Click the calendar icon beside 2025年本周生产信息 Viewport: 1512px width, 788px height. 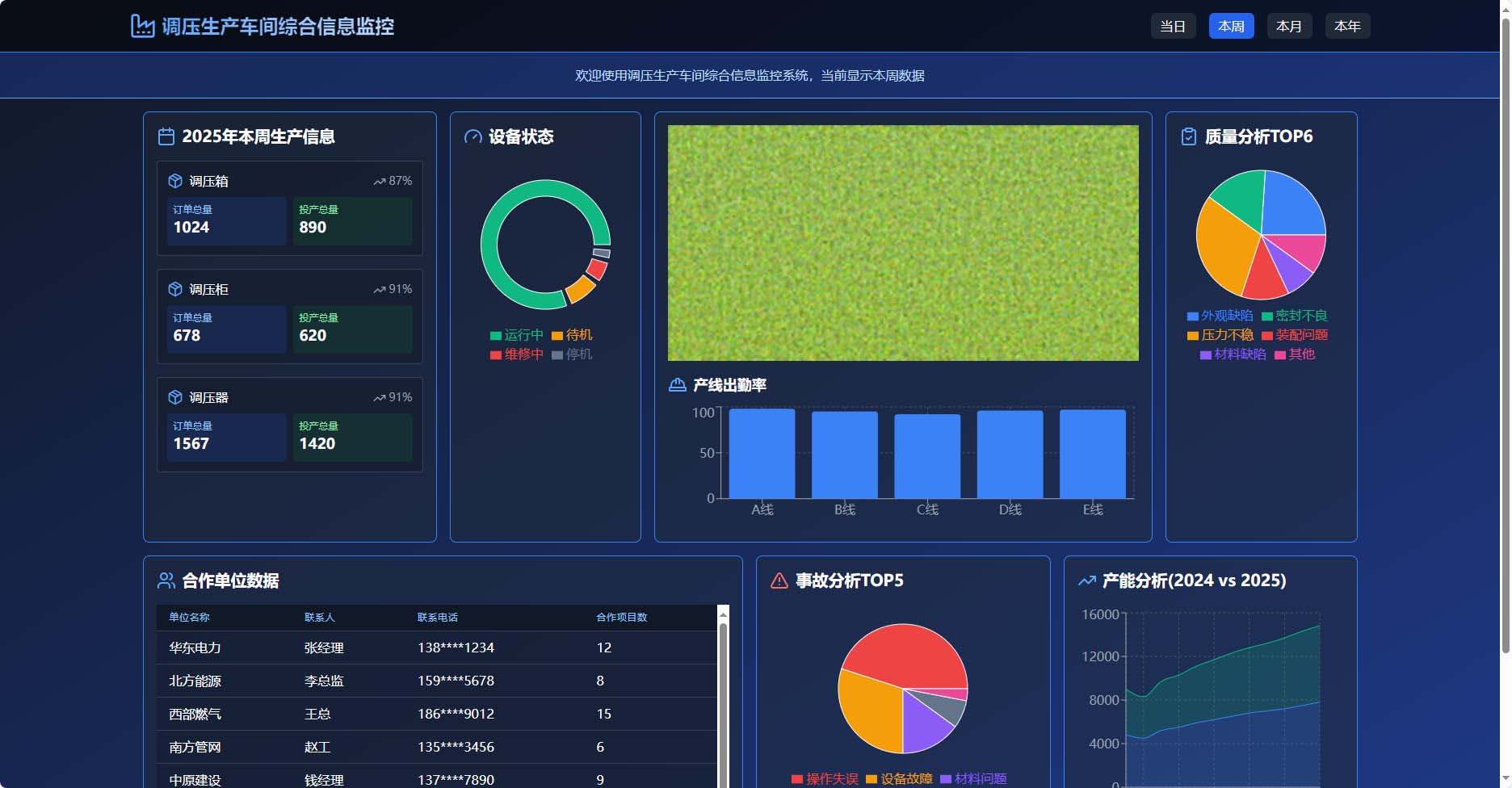(x=166, y=136)
